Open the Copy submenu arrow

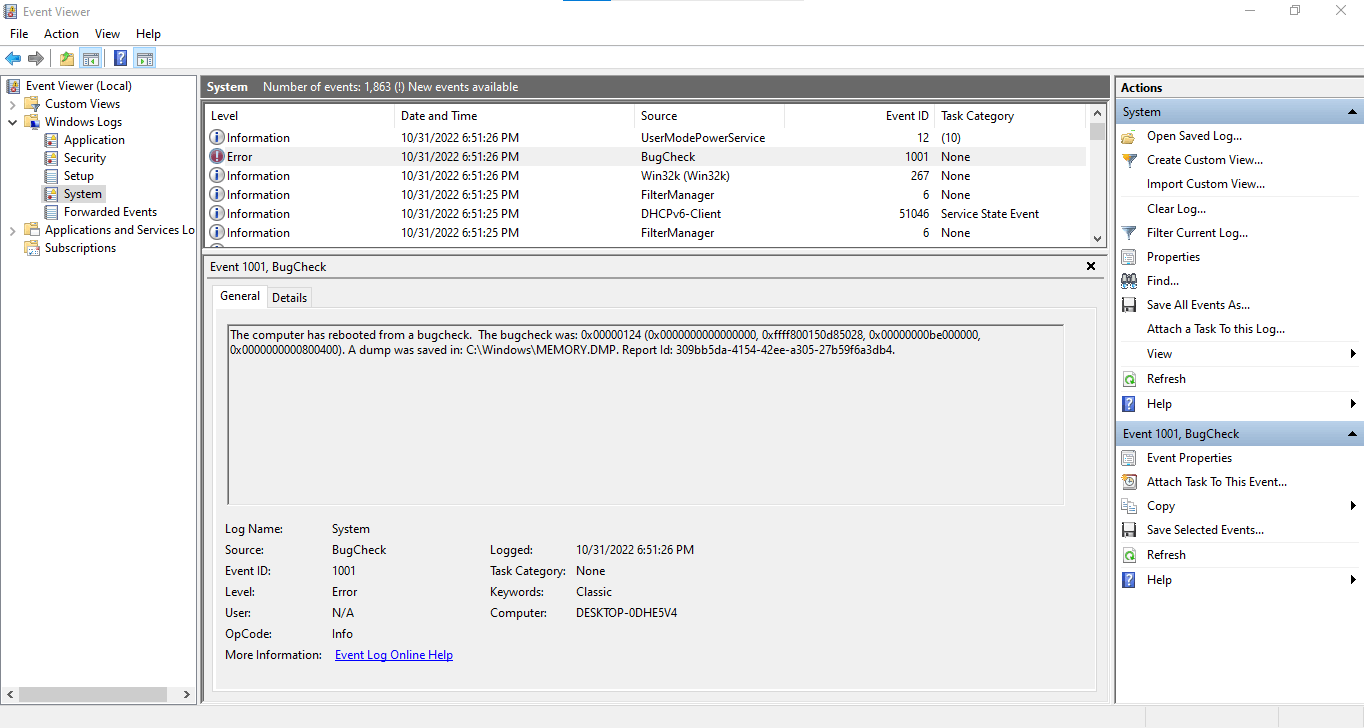click(1353, 506)
